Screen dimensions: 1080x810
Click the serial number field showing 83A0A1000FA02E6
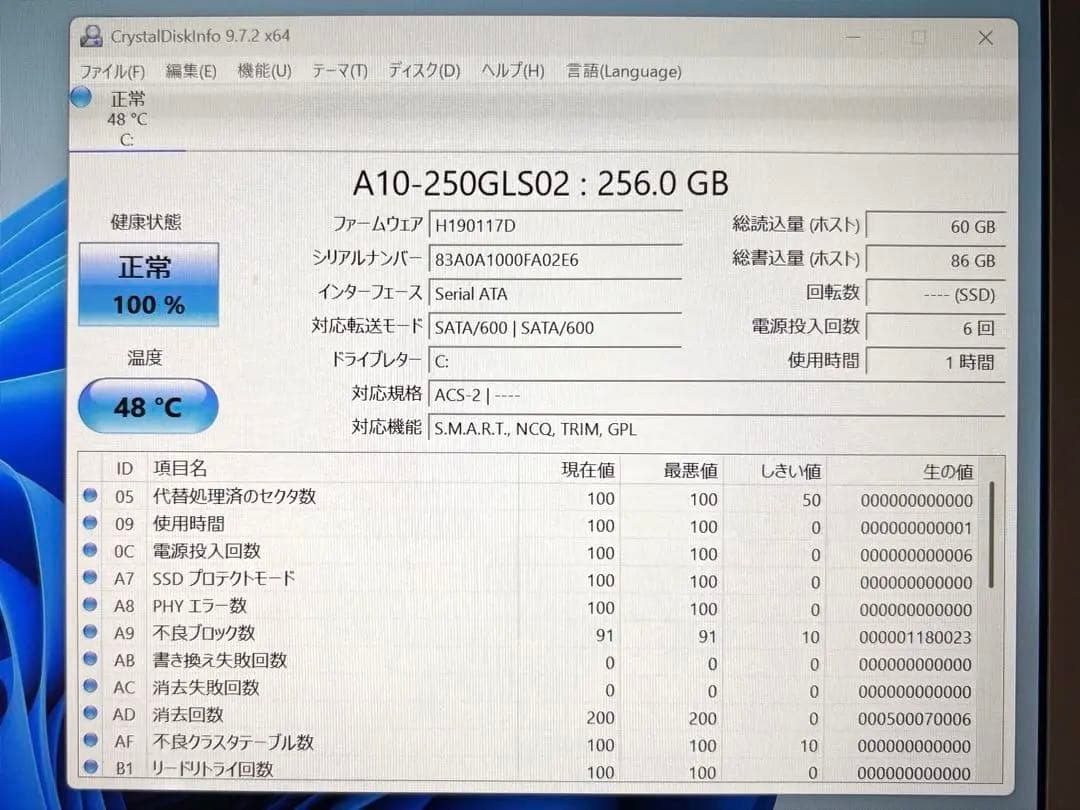point(556,259)
